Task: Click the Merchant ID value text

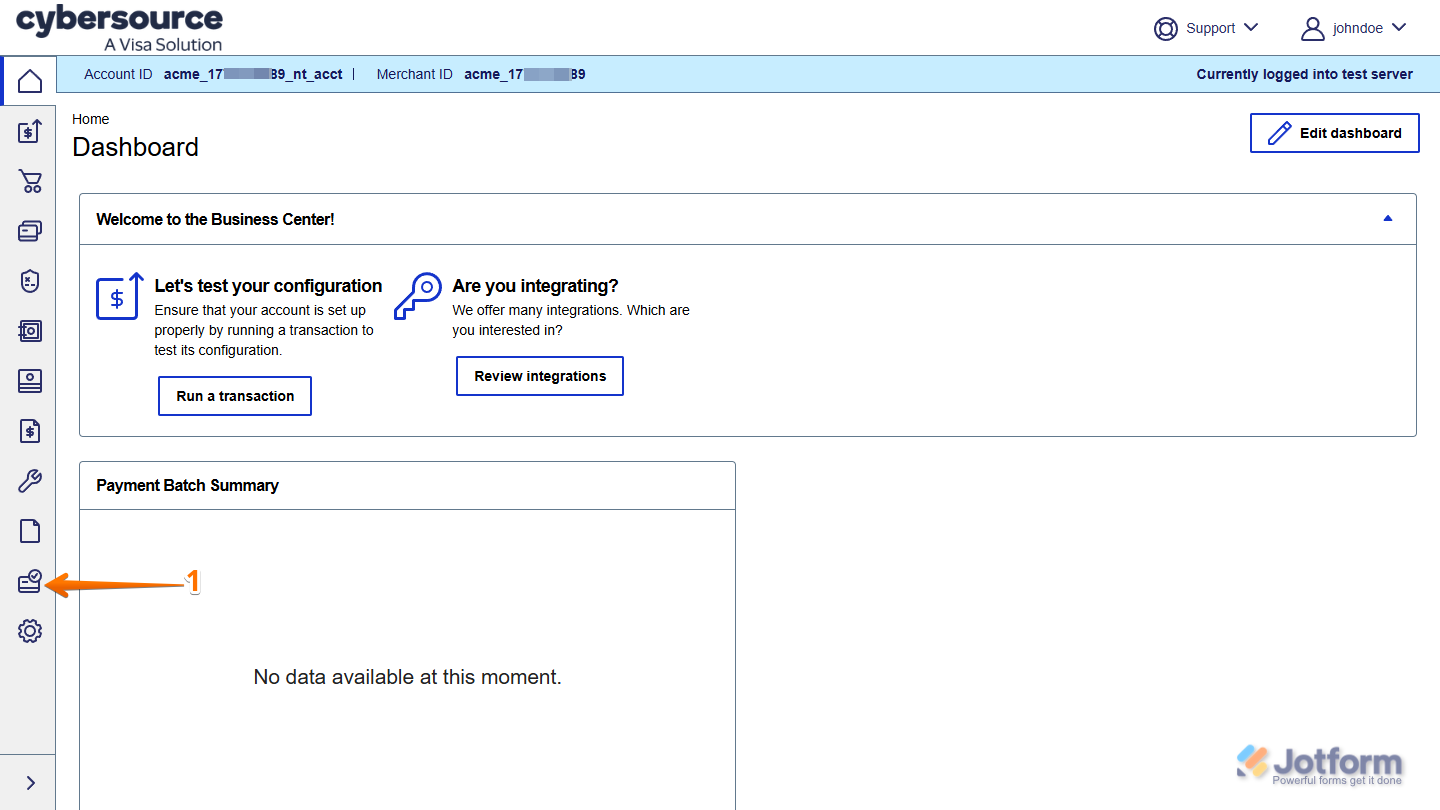Action: point(525,74)
